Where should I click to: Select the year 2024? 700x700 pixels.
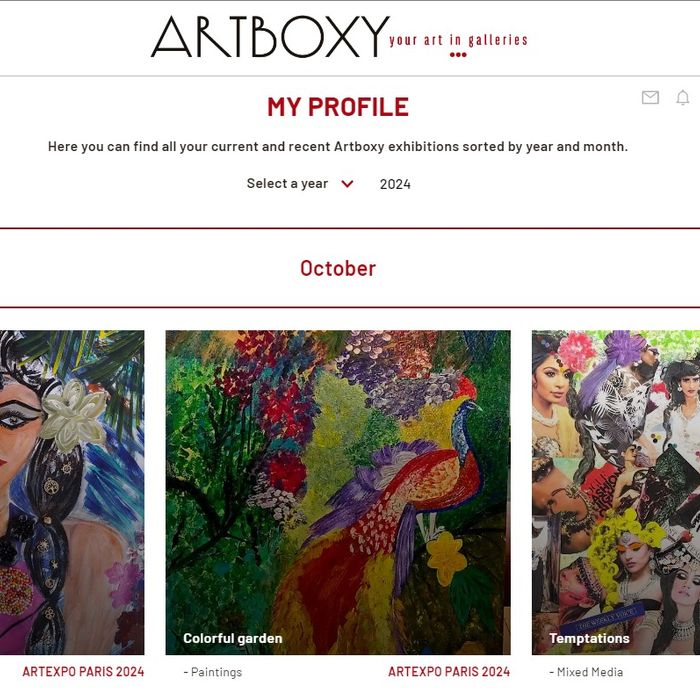pyautogui.click(x=395, y=184)
